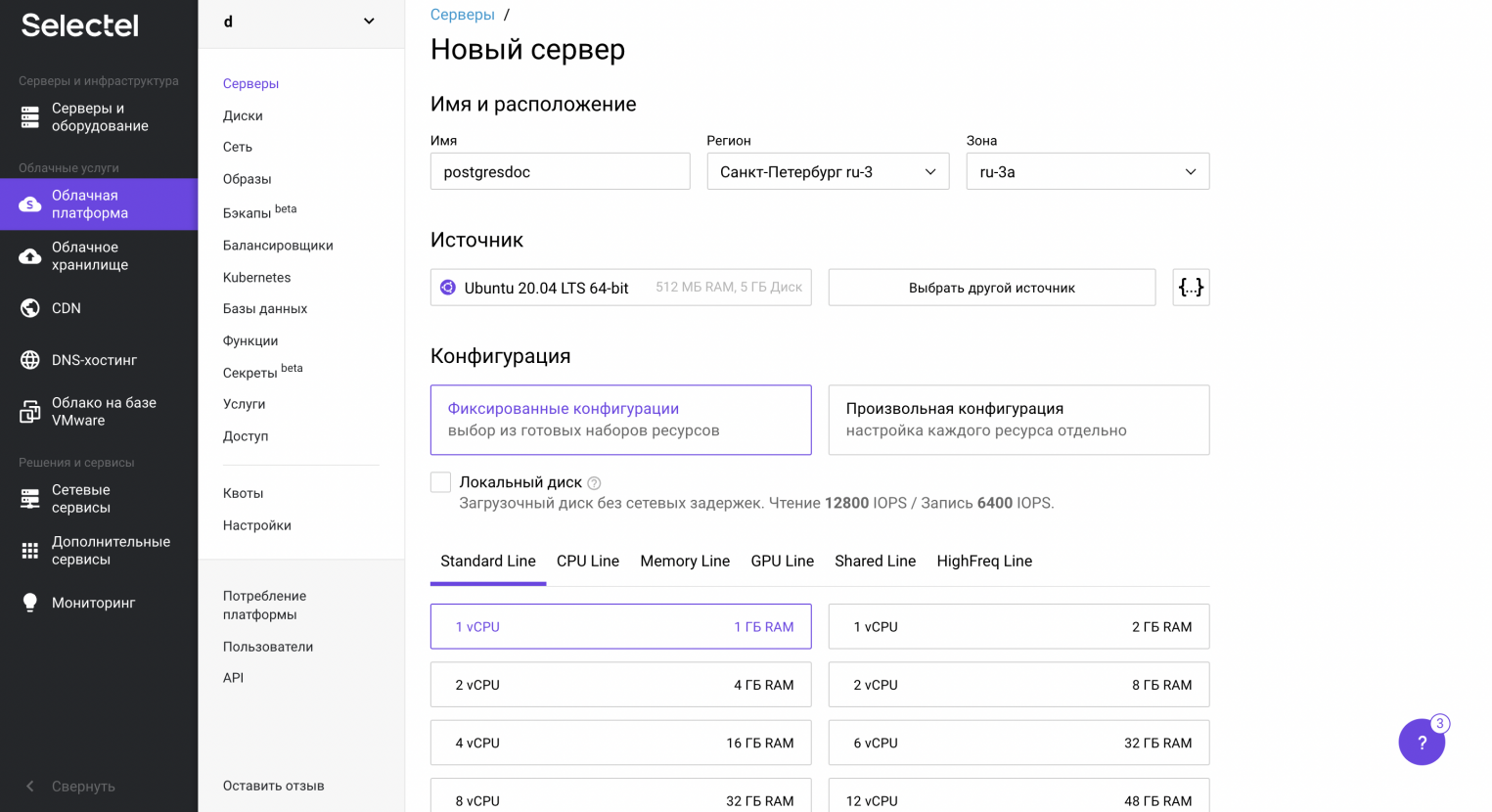Click the collapse sidebar arrow icon
The height and width of the screenshot is (812, 1492).
[29, 787]
